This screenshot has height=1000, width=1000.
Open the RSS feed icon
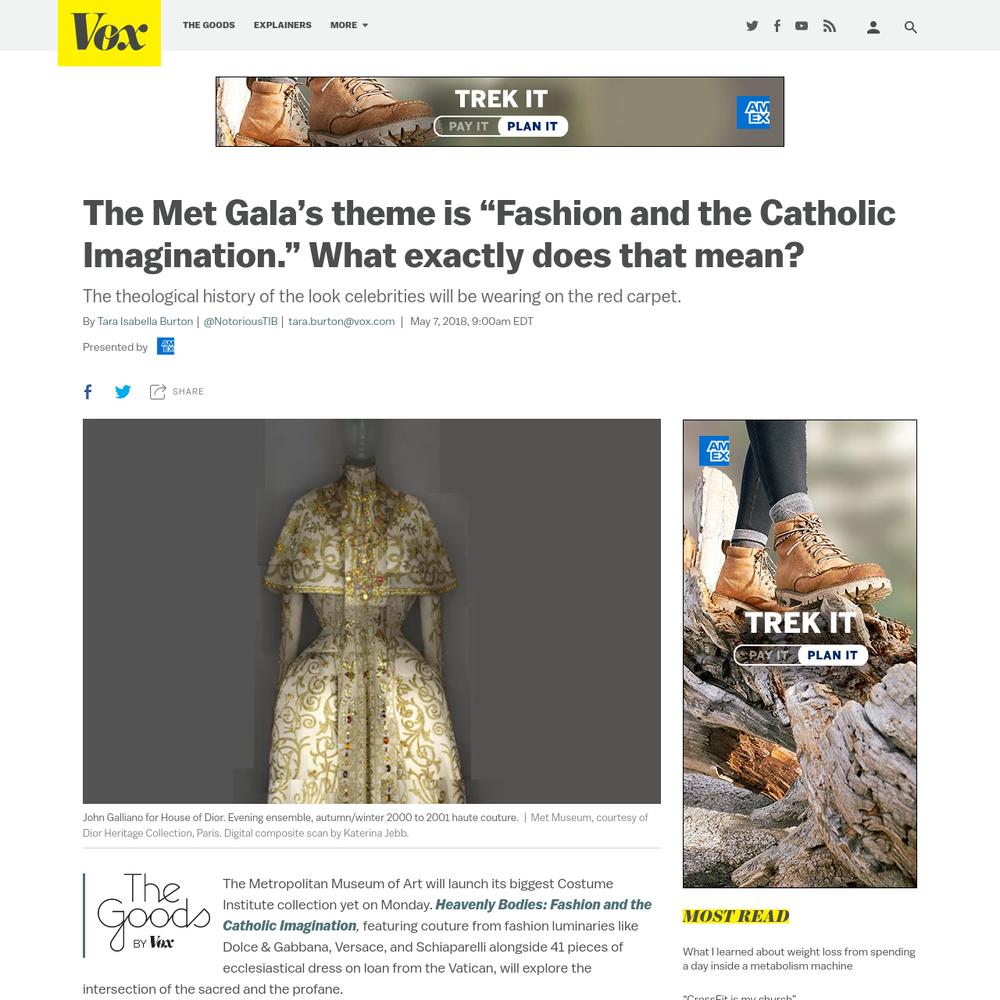(829, 26)
